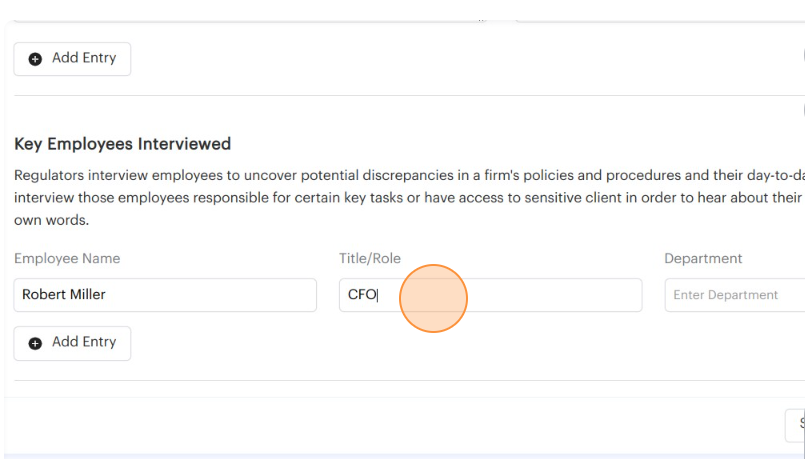Click the word Miller in the name field
The image size is (805, 459).
[86, 295]
